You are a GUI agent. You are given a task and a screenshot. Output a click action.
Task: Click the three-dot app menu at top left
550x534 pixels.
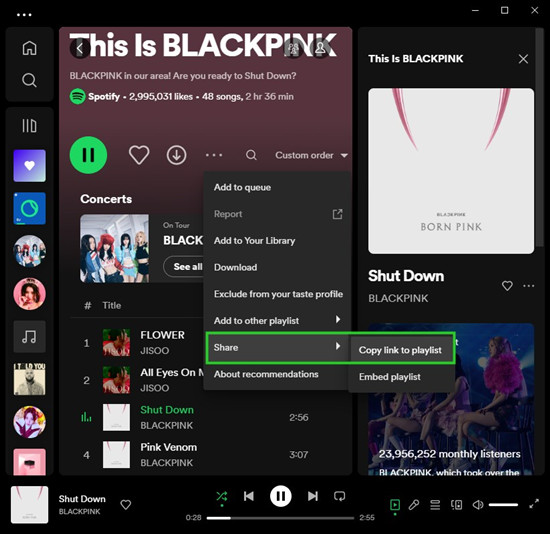pyautogui.click(x=24, y=15)
